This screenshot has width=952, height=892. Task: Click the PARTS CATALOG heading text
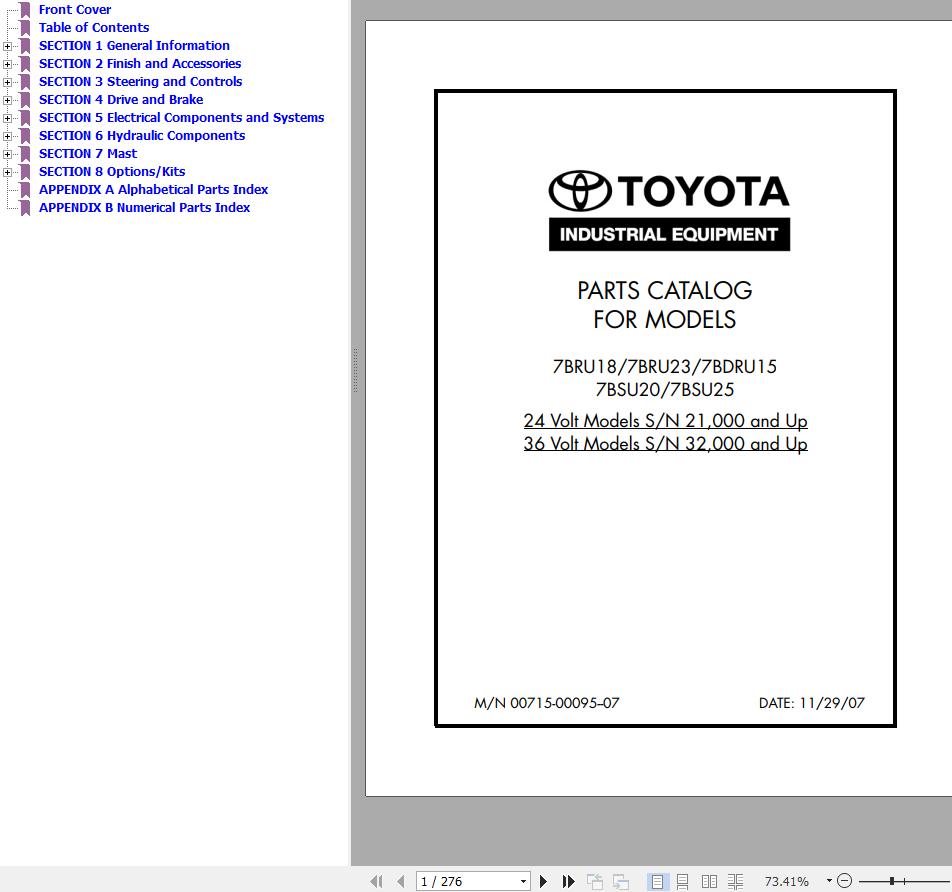click(665, 290)
